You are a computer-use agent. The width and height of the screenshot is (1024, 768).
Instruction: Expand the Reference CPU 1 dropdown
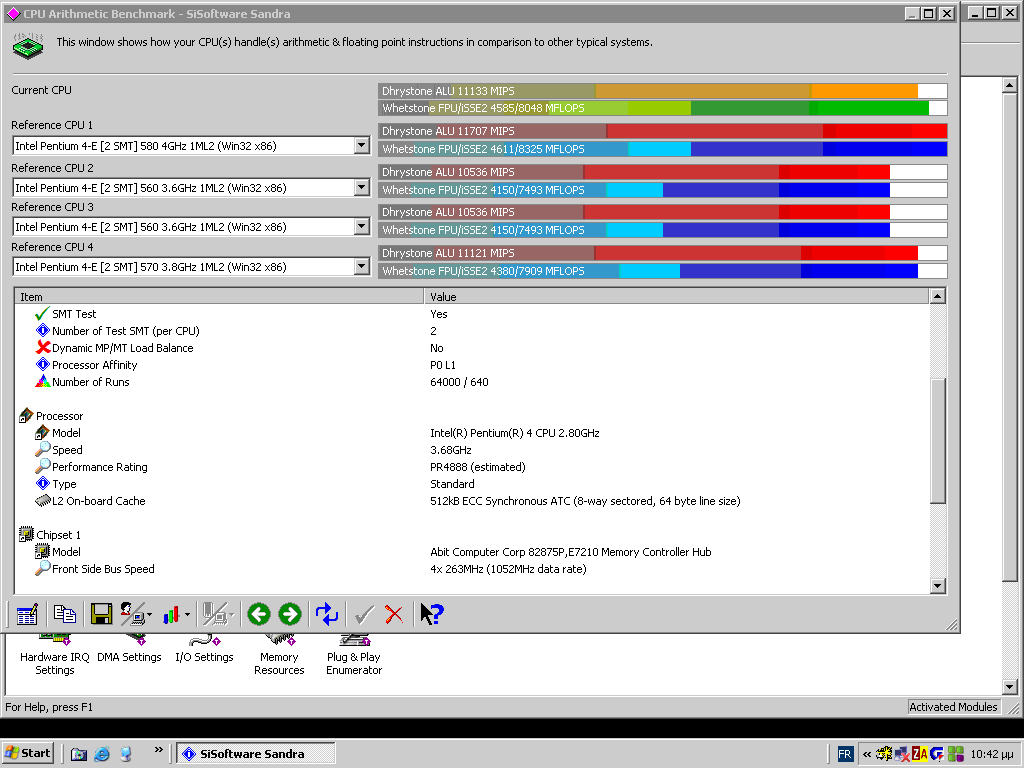click(362, 146)
